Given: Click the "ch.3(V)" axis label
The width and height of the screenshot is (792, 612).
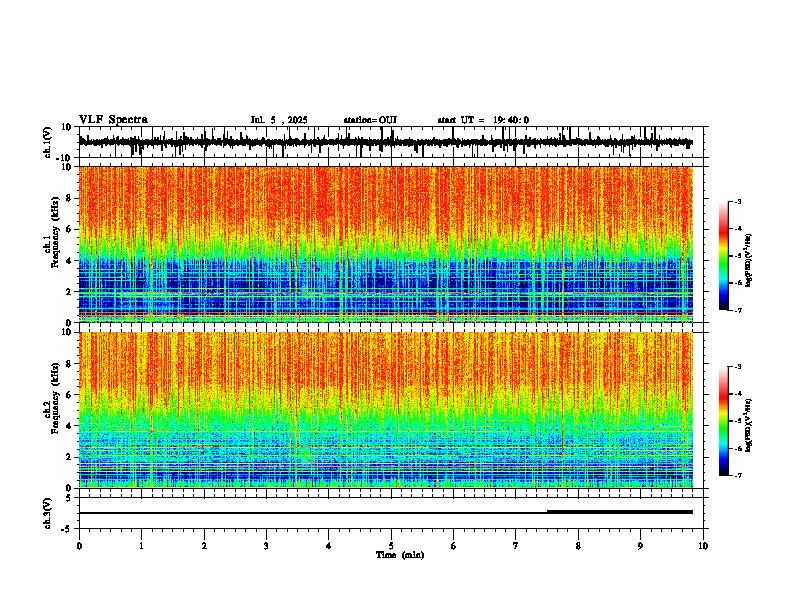Looking at the screenshot, I should click(48, 513).
